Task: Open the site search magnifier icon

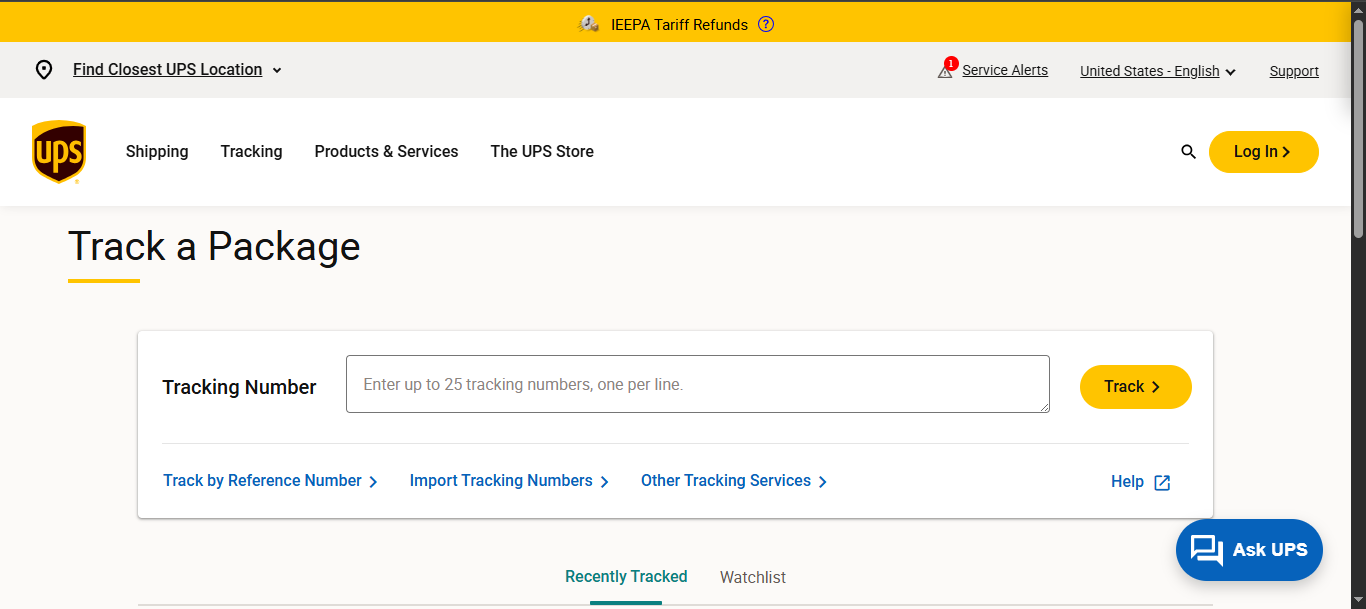Action: pyautogui.click(x=1188, y=152)
